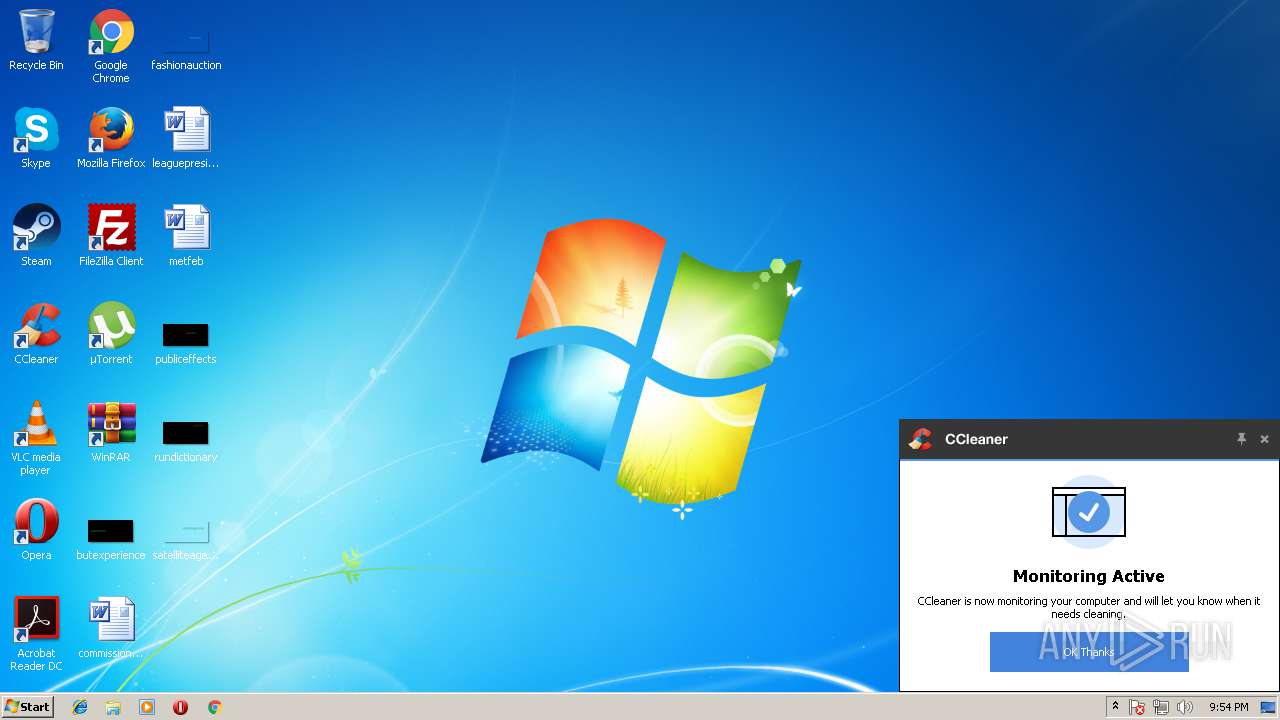Select the rundictionary desktop file

(x=186, y=440)
